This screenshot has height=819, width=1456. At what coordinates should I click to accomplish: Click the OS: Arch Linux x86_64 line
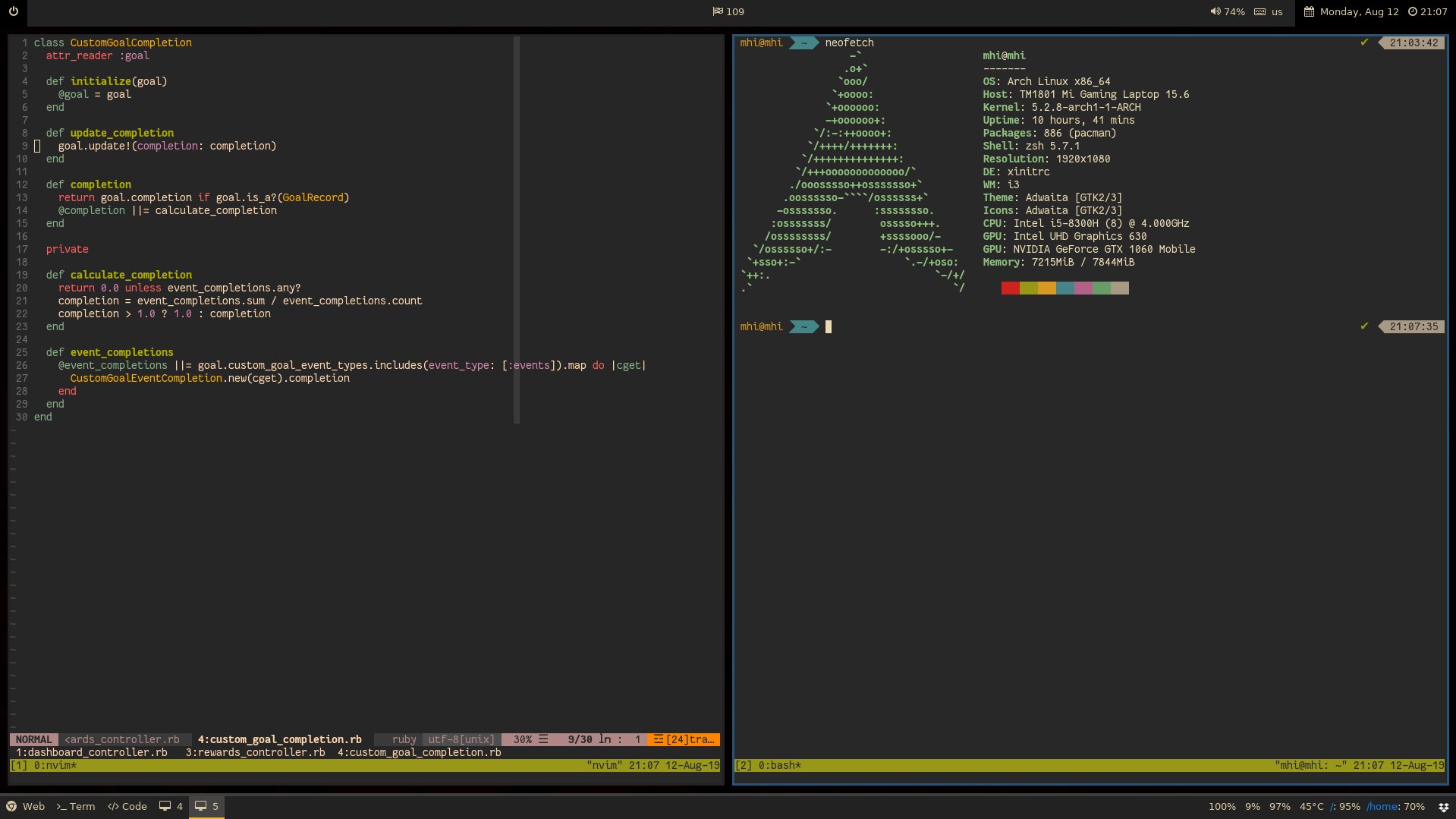(1046, 81)
